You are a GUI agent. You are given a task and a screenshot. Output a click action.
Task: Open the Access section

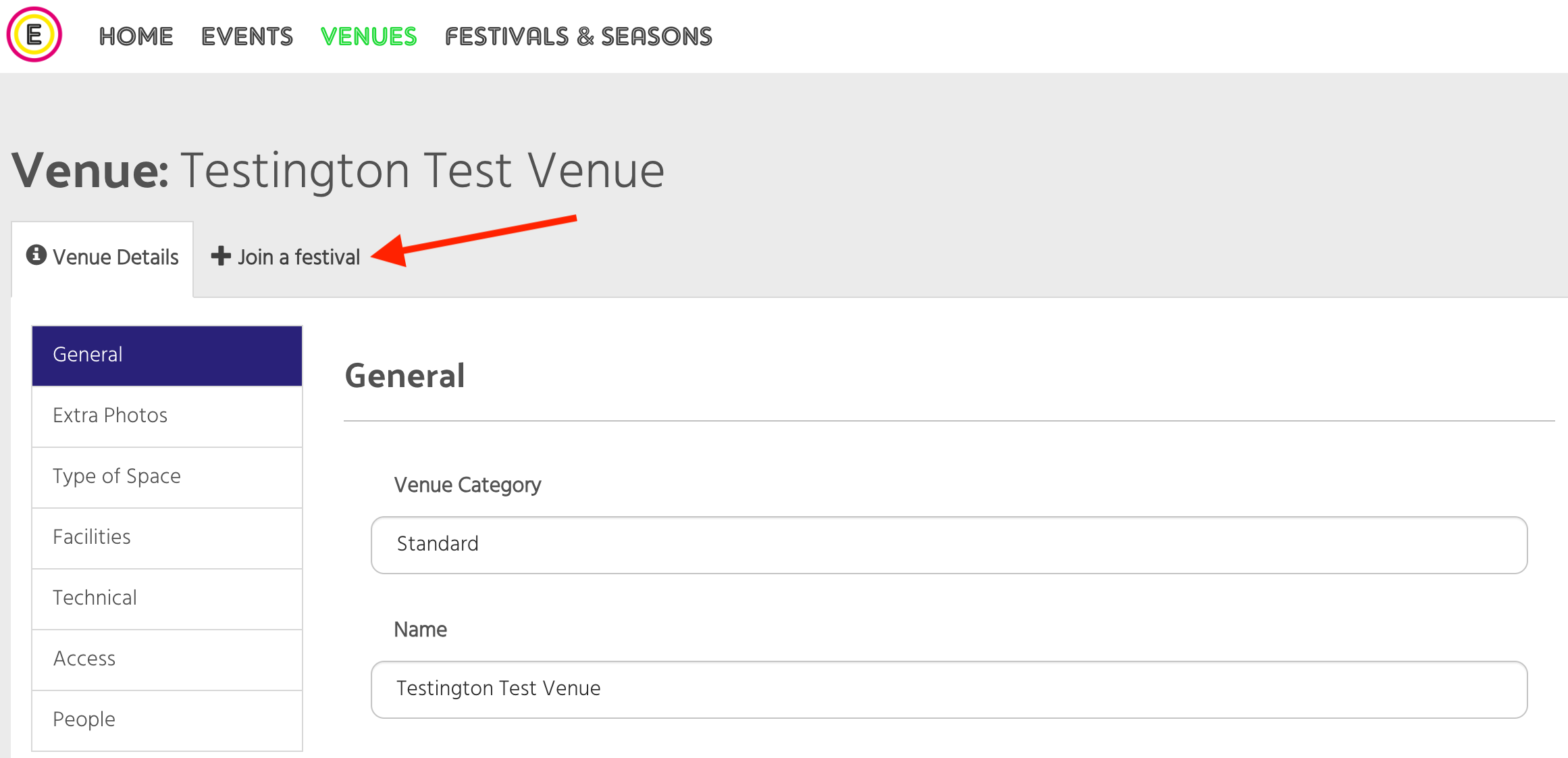[167, 659]
